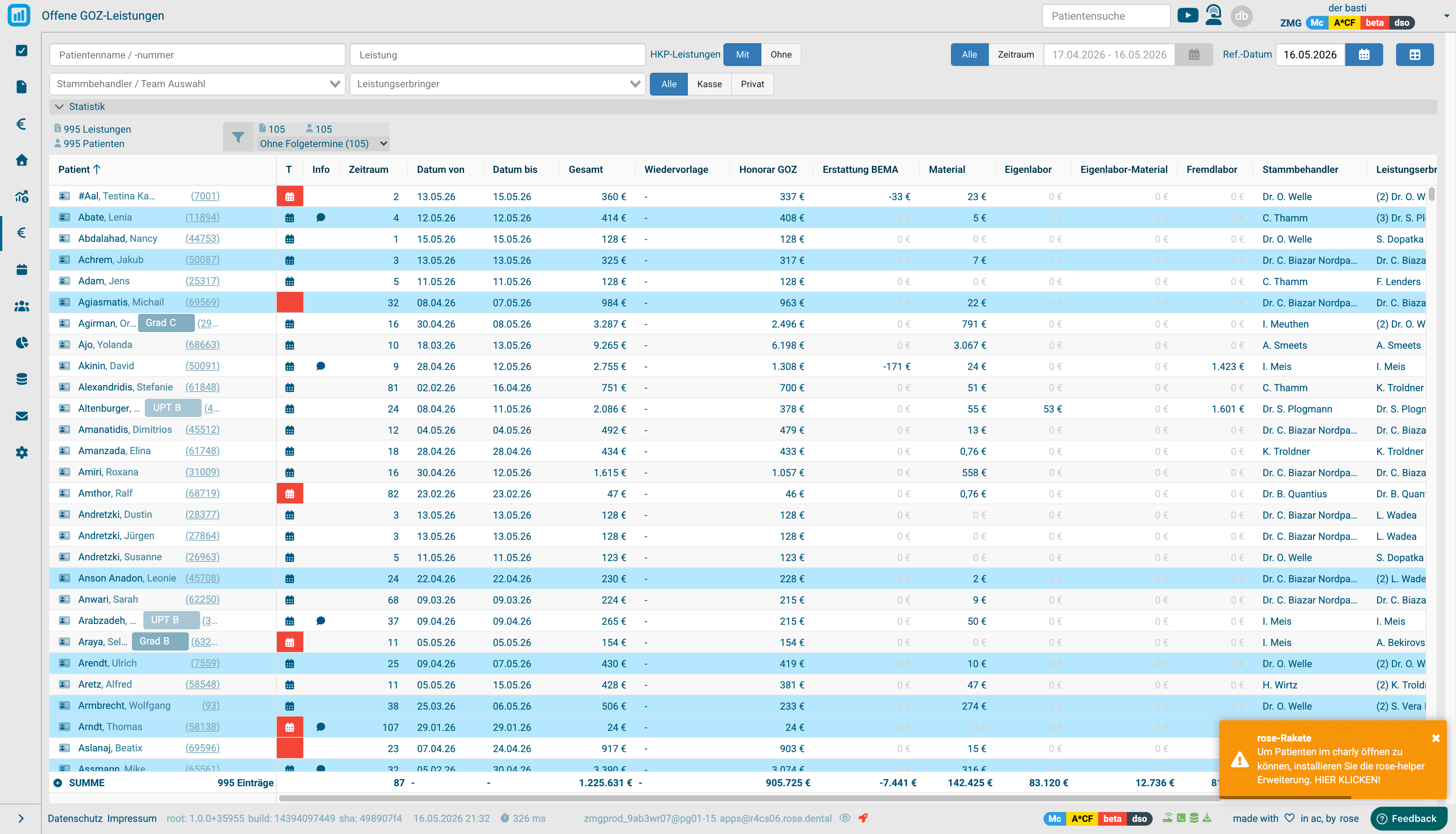Set HKP-Leistungen to Mit

coord(742,55)
